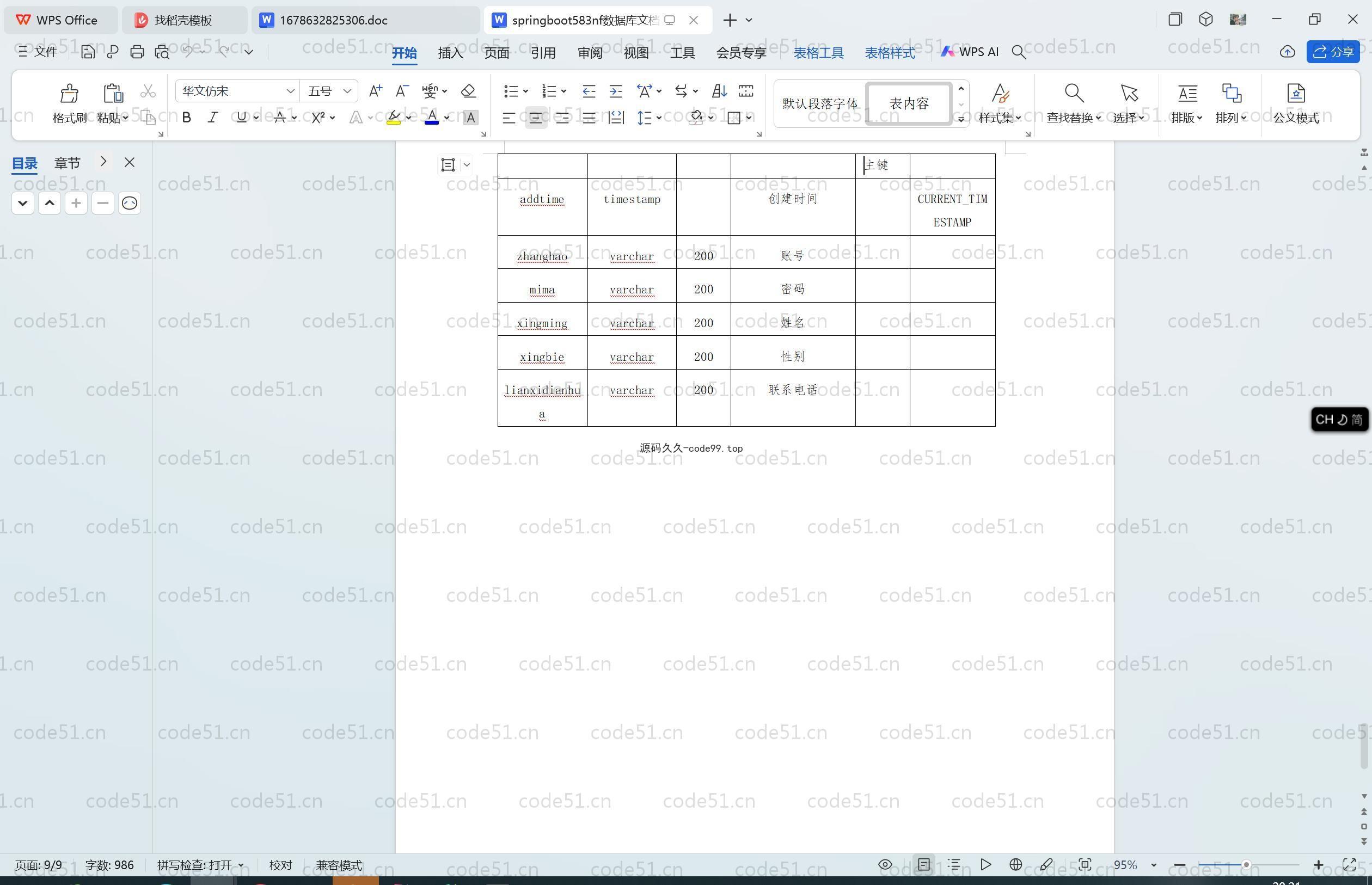The image size is (1372, 885).
Task: Click the web layout globe icon
Action: click(1015, 864)
